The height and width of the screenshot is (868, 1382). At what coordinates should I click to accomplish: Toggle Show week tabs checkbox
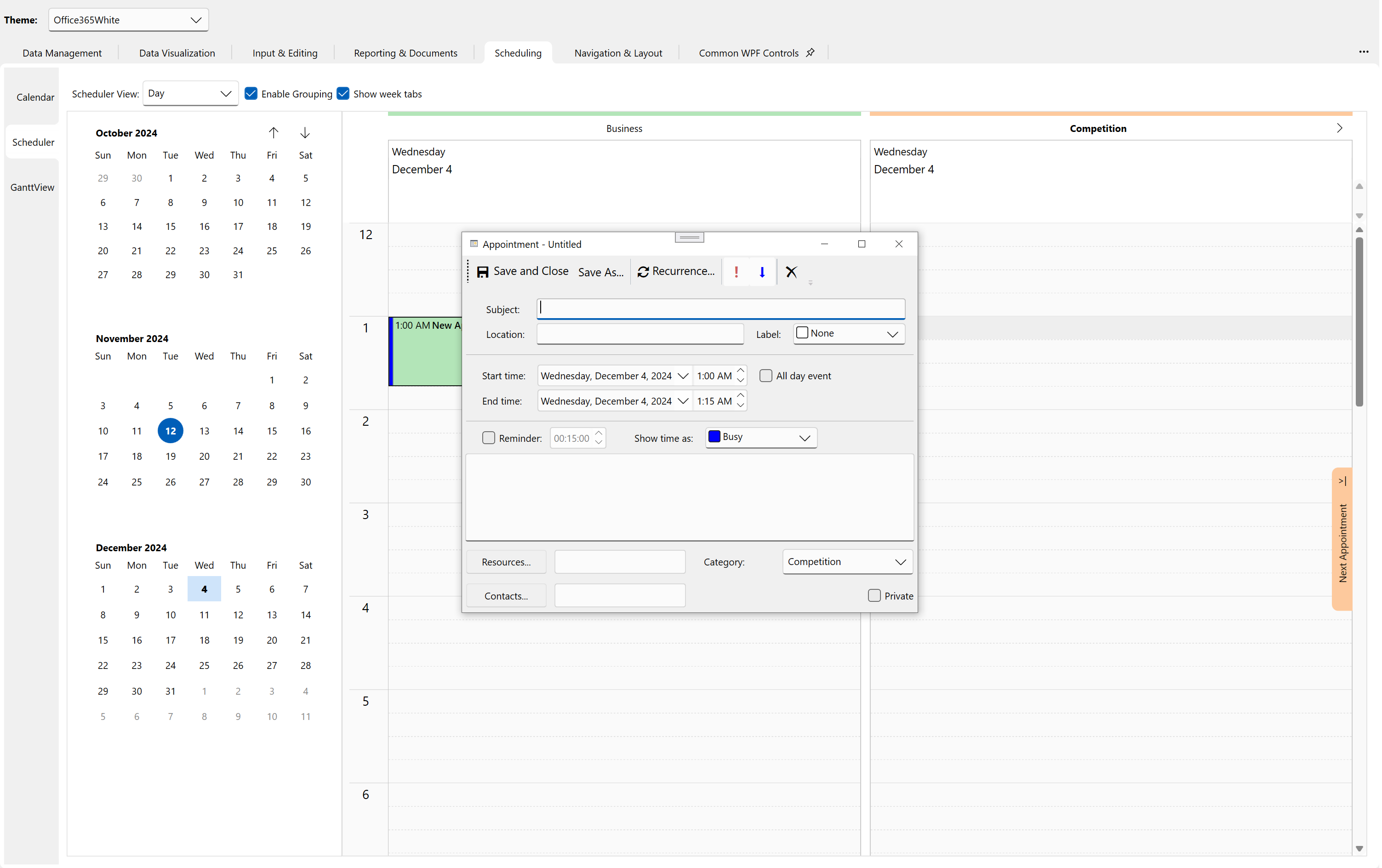pyautogui.click(x=343, y=94)
